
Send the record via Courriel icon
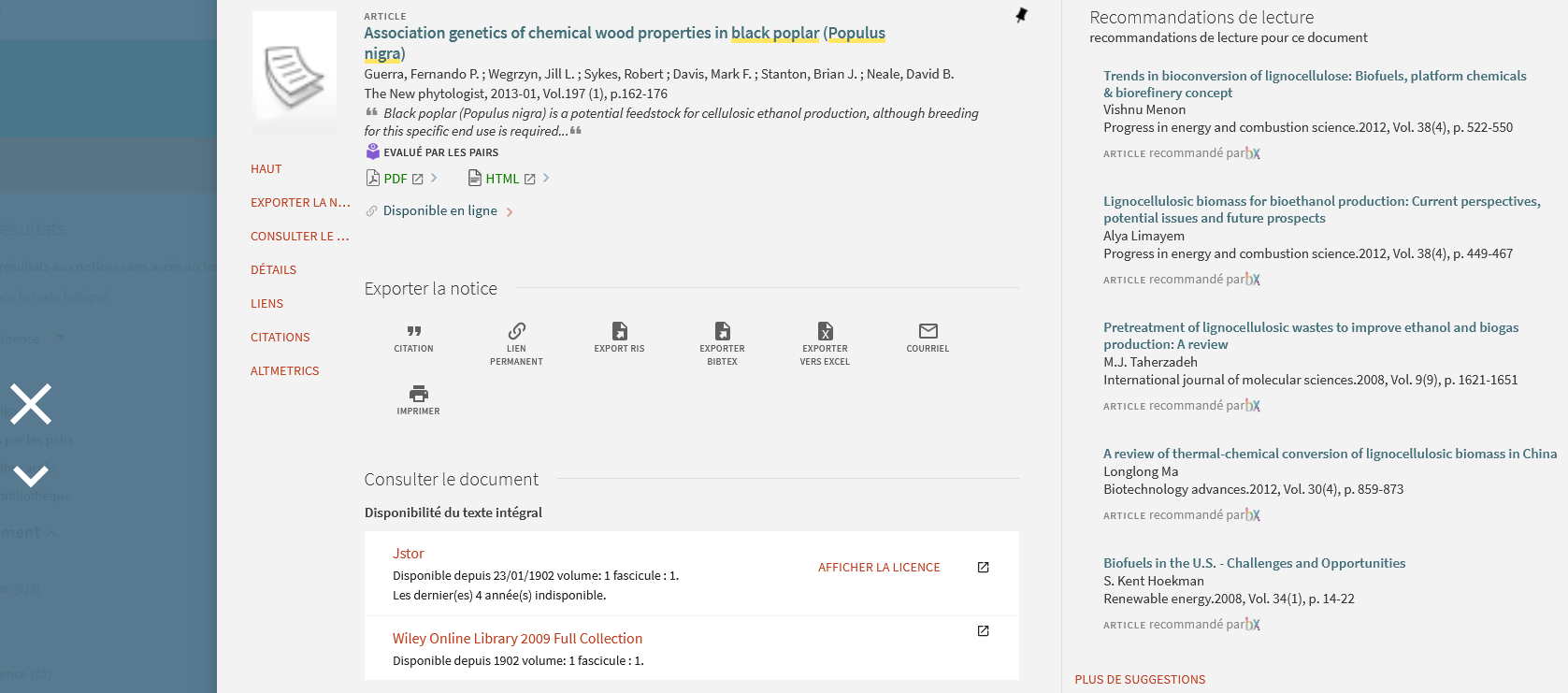[928, 331]
